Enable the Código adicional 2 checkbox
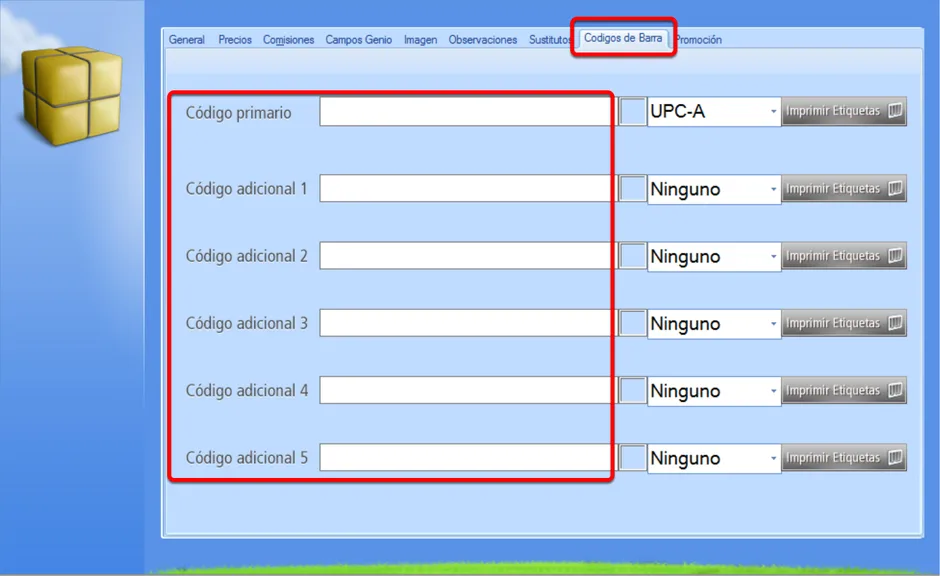The height and width of the screenshot is (576, 940). coord(632,256)
